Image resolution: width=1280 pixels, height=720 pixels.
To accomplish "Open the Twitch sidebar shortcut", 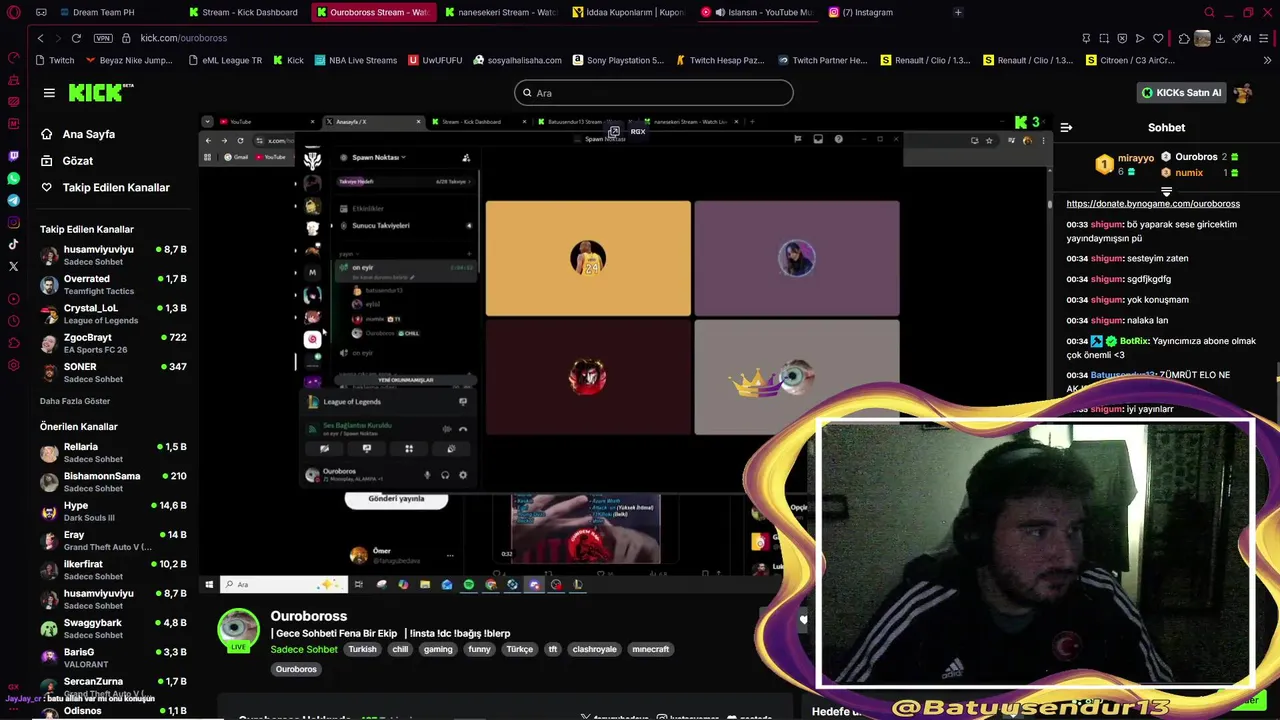I will 13,156.
